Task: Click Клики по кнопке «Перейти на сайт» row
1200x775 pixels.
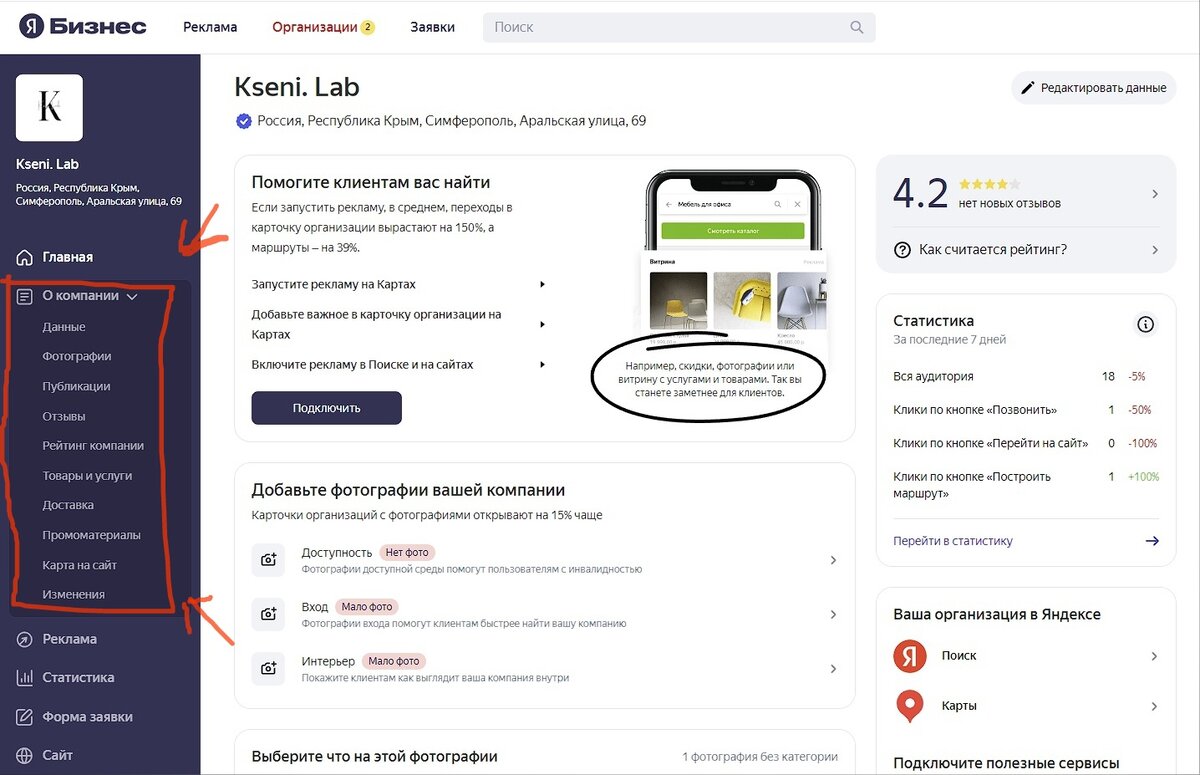Action: point(1026,443)
